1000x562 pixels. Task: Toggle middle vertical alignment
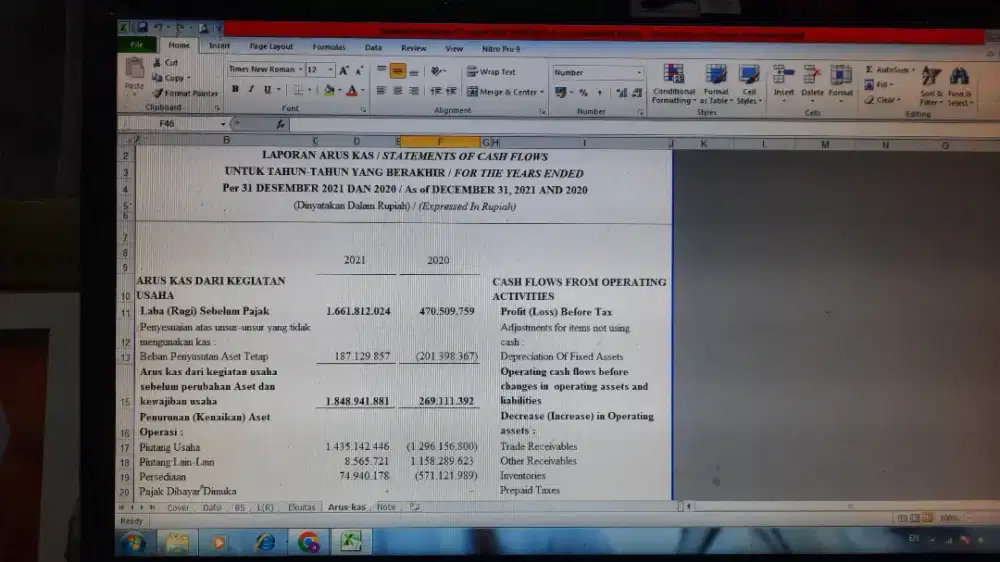click(x=397, y=71)
